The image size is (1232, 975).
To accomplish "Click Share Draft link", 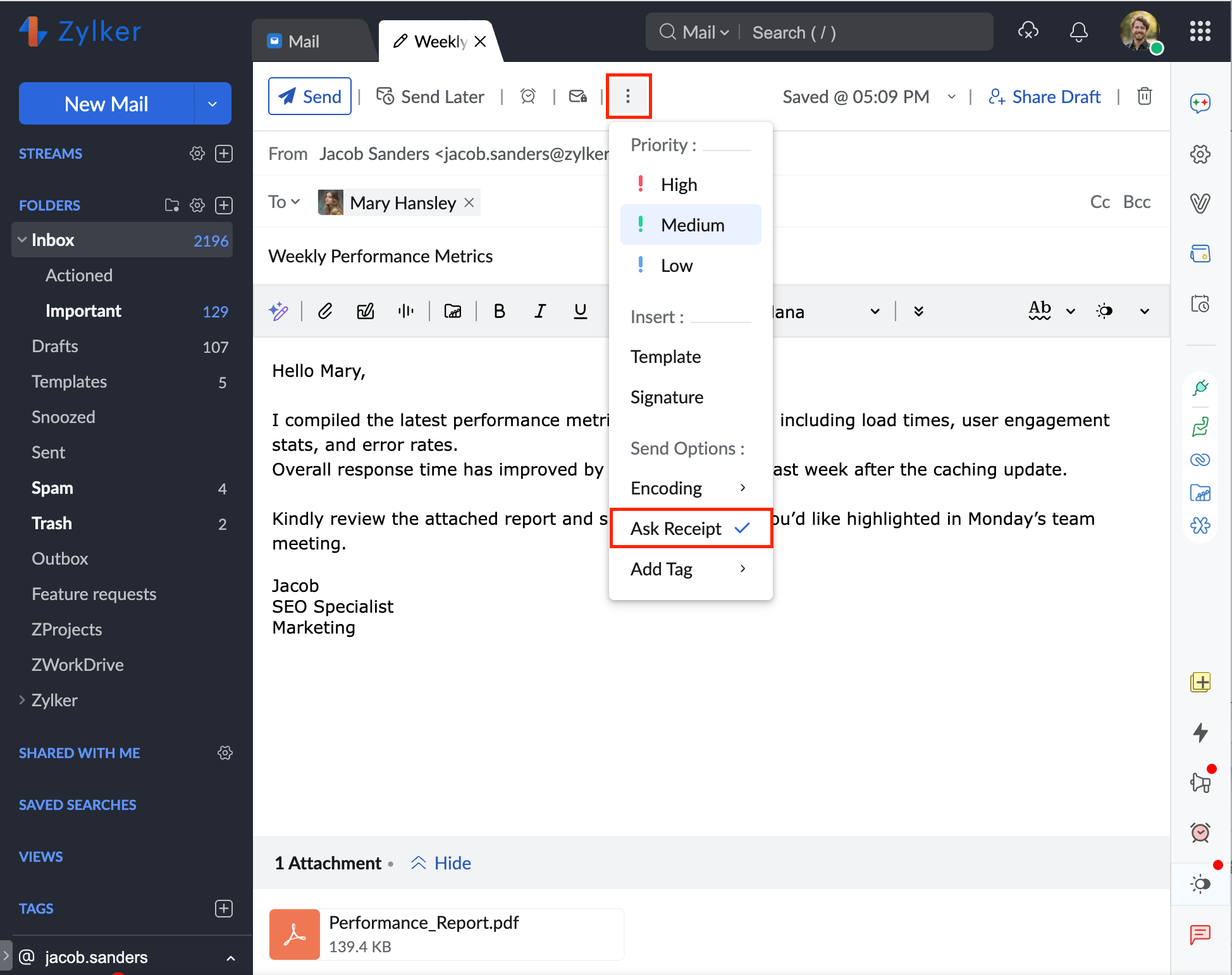I will coord(1044,97).
